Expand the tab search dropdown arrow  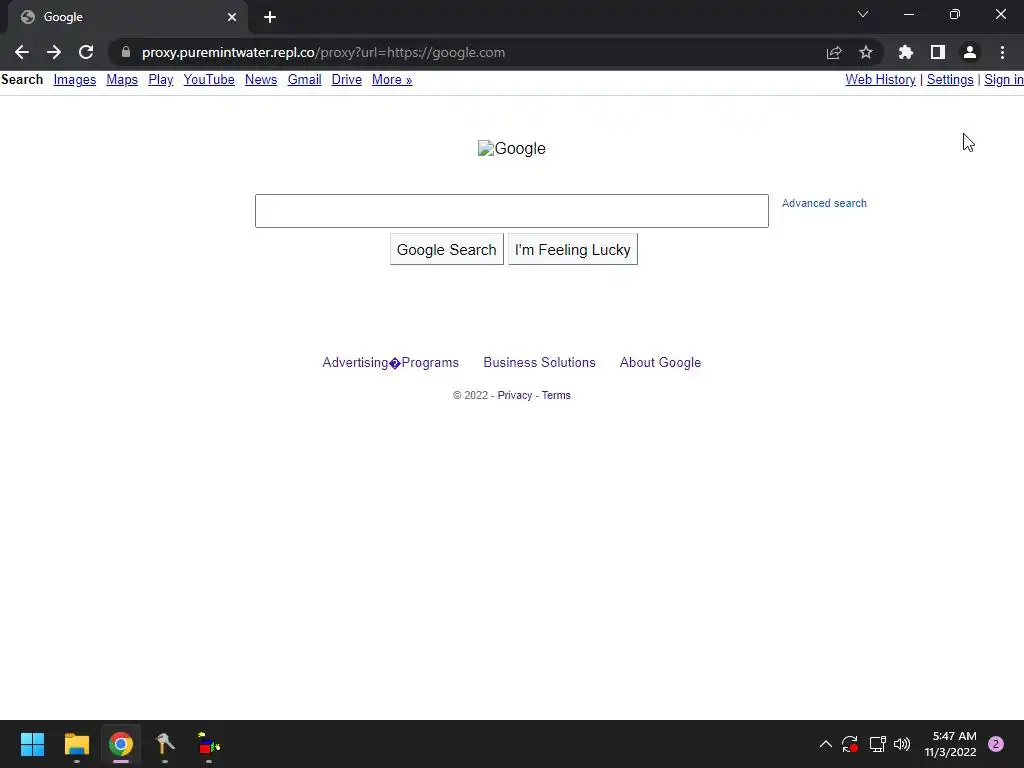[x=863, y=14]
